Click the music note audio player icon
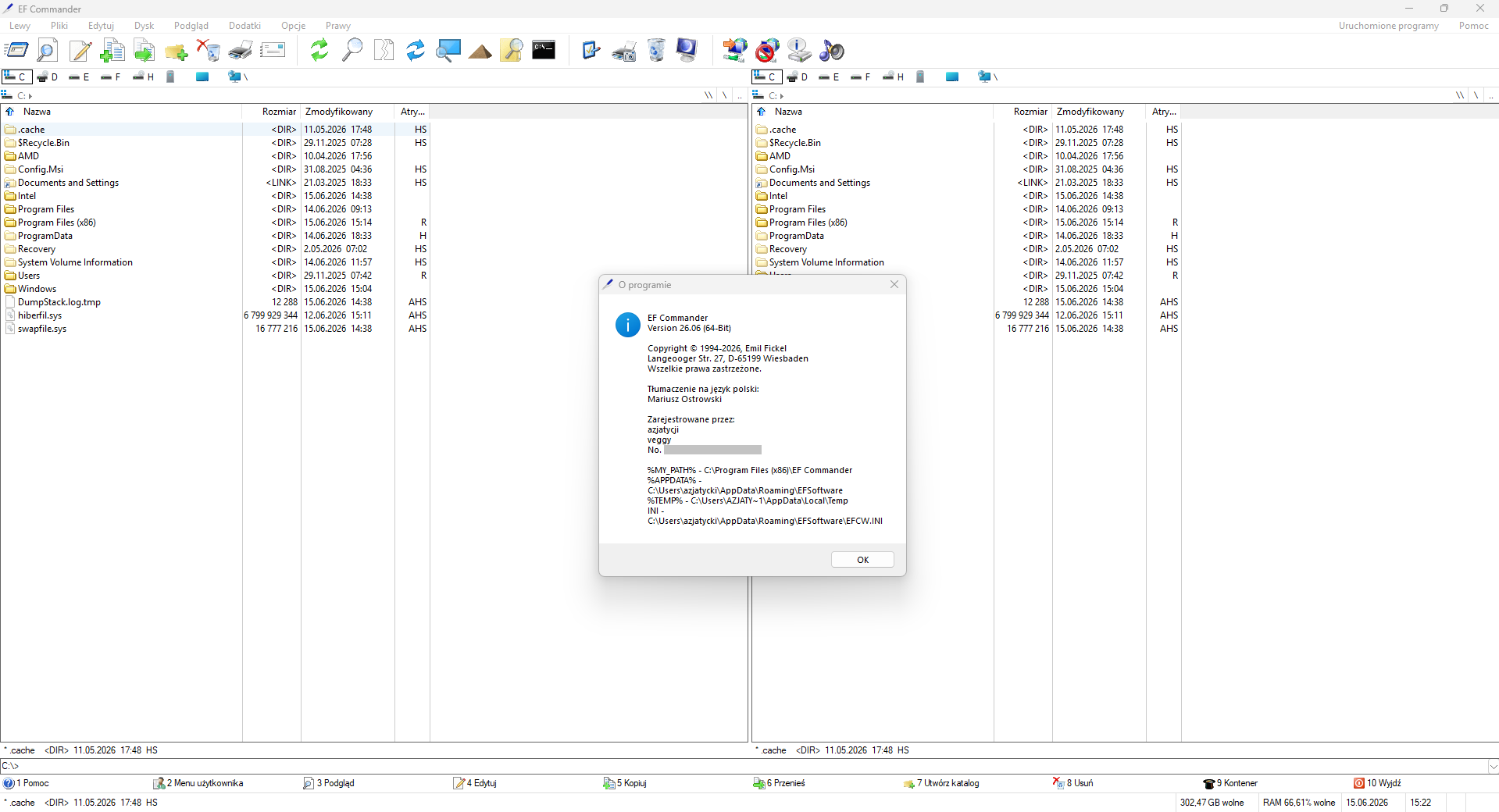 [831, 51]
